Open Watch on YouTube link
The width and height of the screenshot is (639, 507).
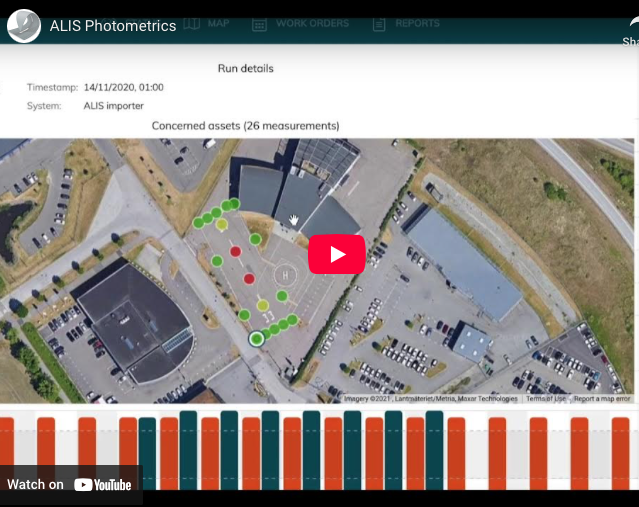[70, 485]
